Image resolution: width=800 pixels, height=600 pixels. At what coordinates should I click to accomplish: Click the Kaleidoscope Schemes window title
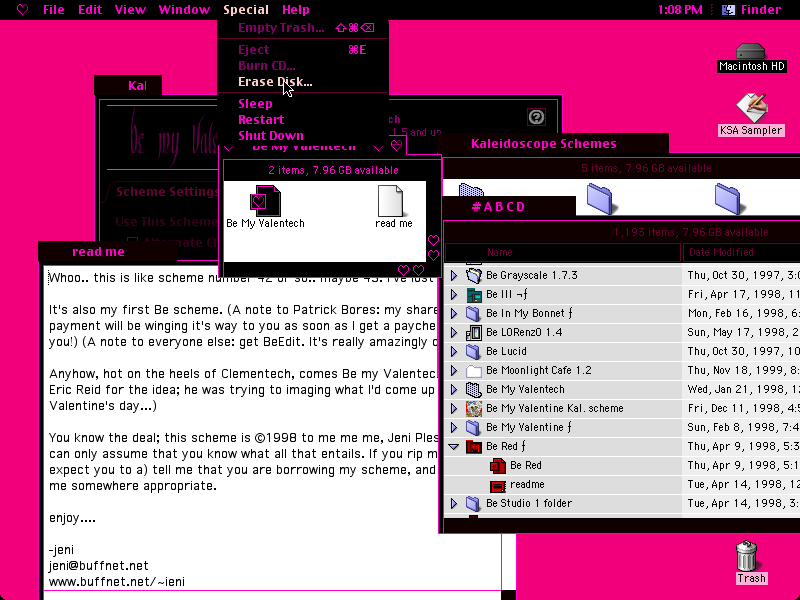click(x=544, y=144)
